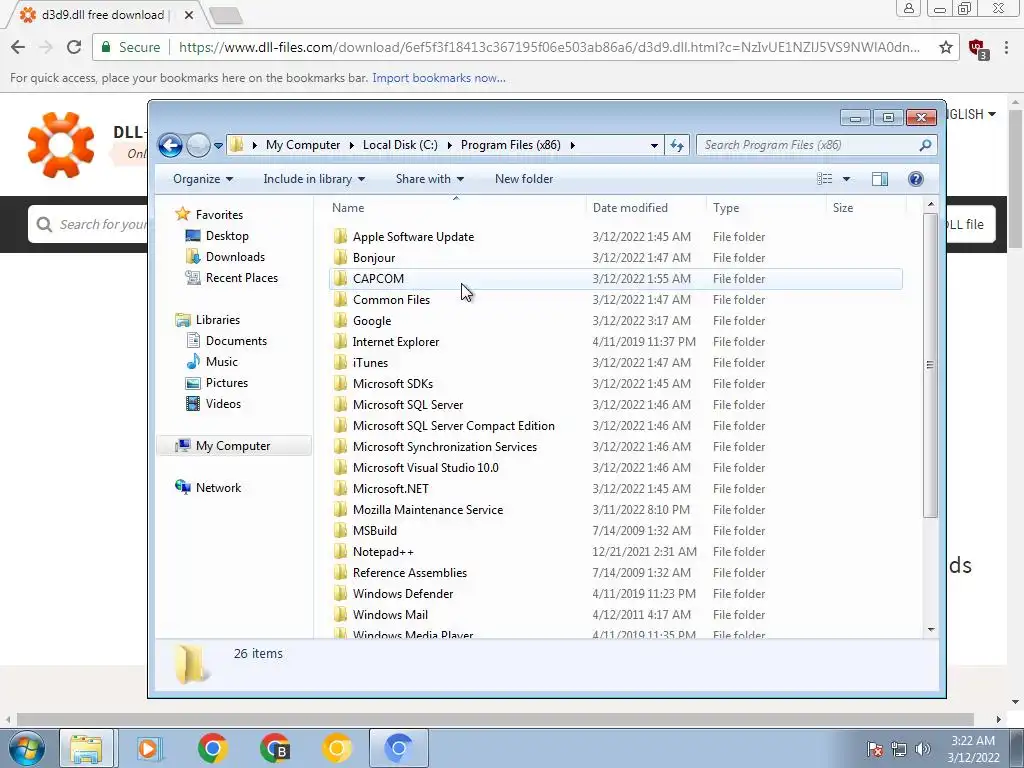
Task: Click the magnifier icon in Explorer search
Action: pos(925,145)
